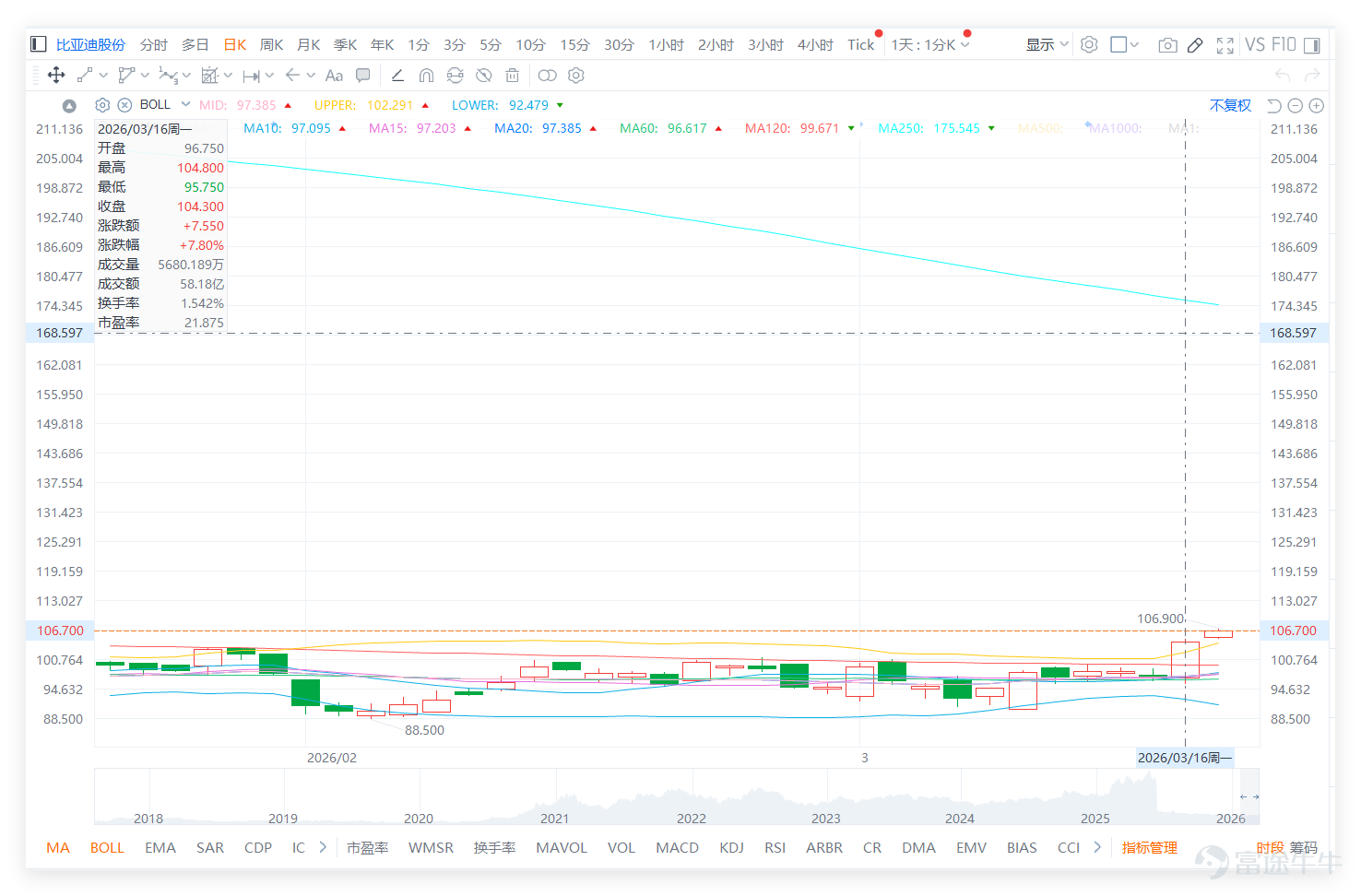
Task: Undo the last drawing action
Action: tap(1283, 75)
